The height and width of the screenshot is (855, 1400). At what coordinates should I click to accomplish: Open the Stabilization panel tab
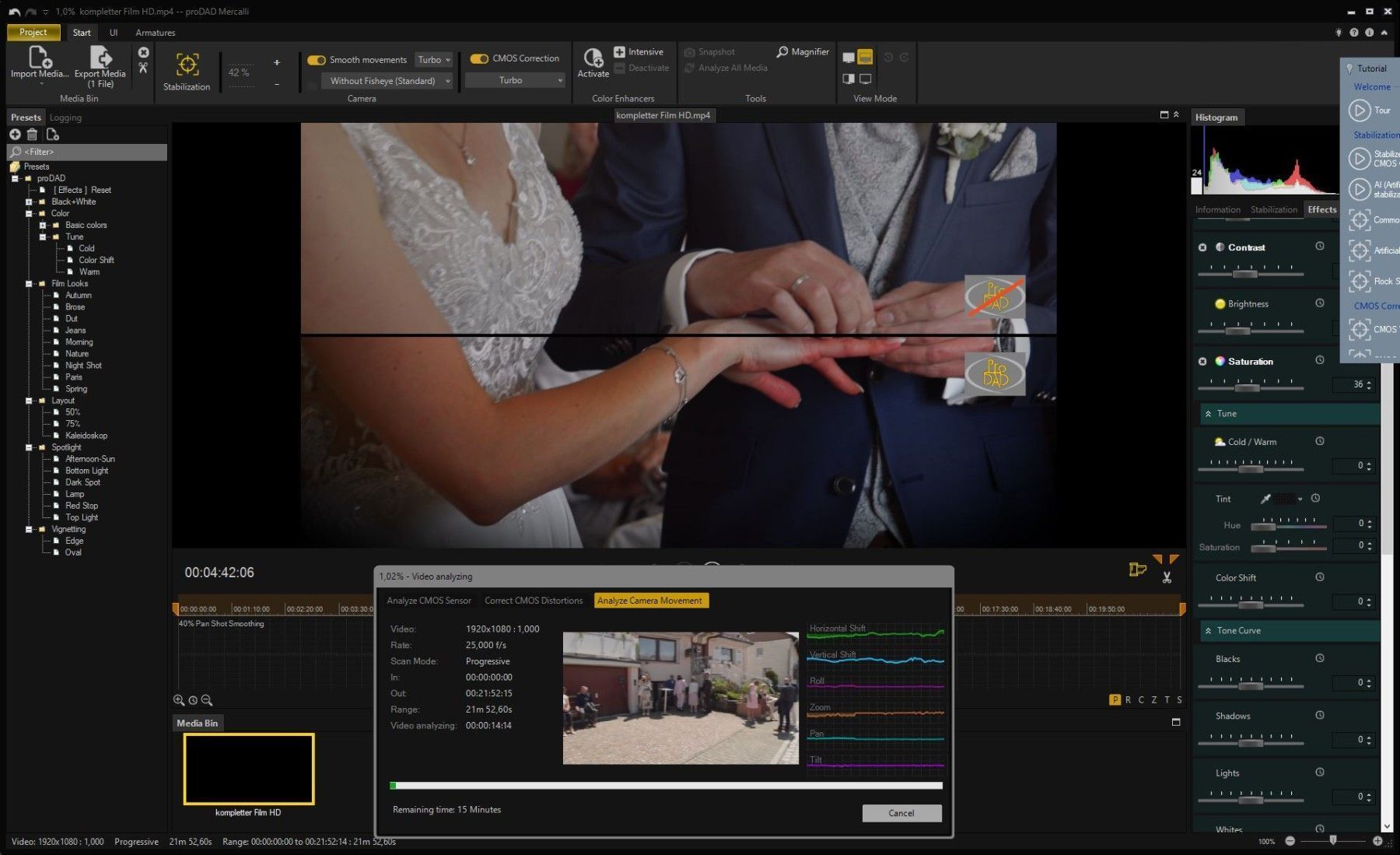[1273, 210]
